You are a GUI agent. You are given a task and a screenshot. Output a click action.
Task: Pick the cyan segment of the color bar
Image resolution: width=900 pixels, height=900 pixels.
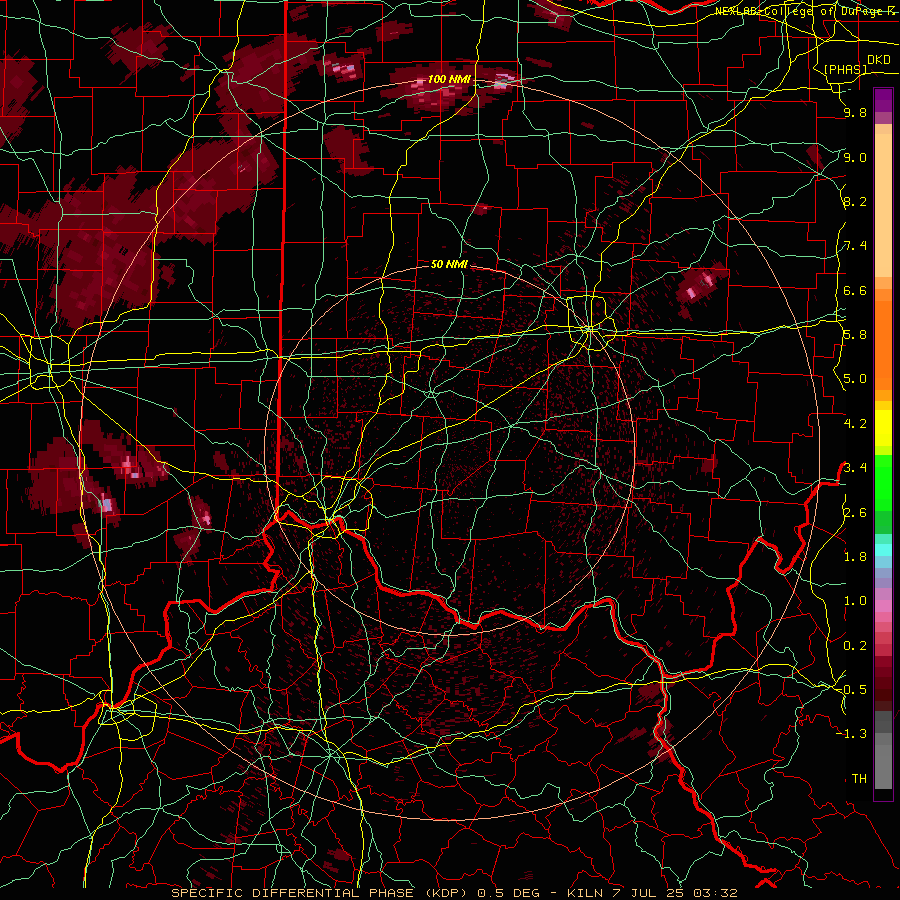click(883, 550)
